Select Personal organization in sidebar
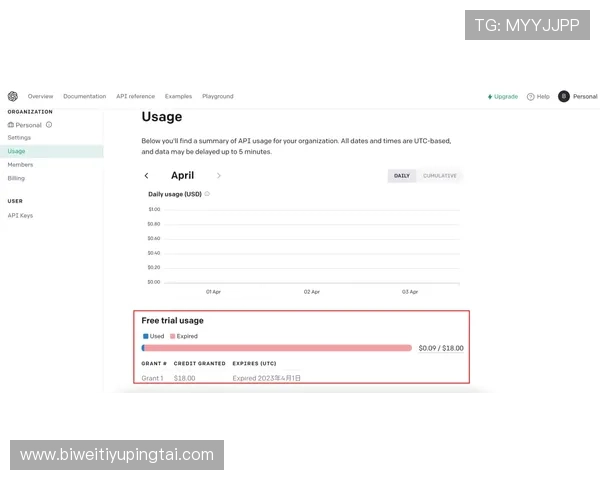Image resolution: width=600 pixels, height=480 pixels. [28, 125]
